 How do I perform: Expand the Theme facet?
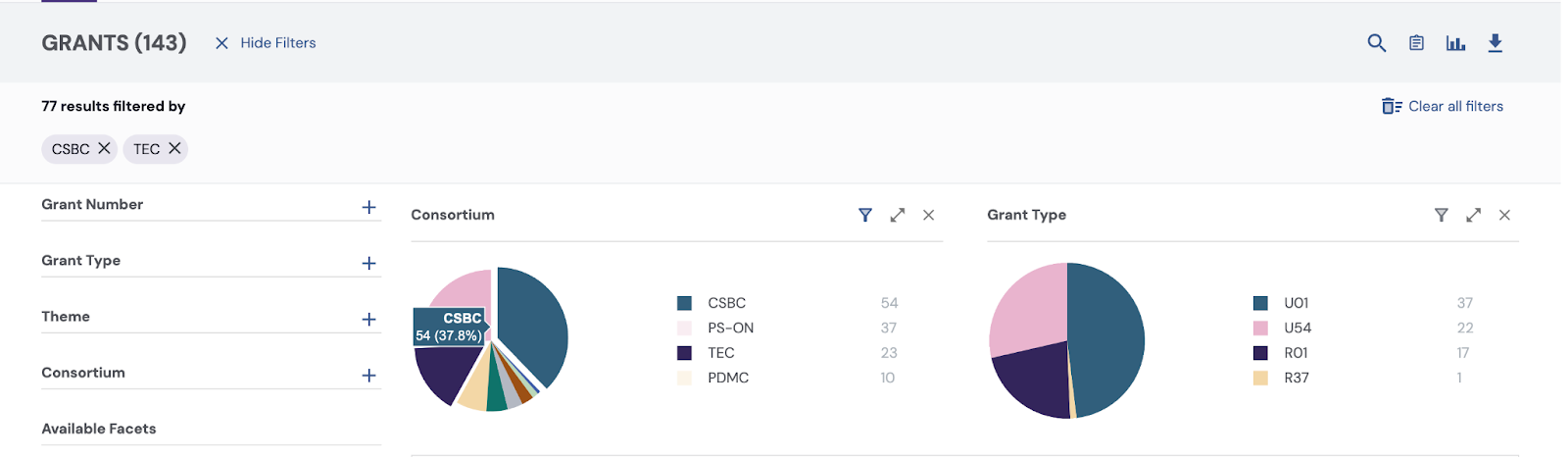(368, 319)
